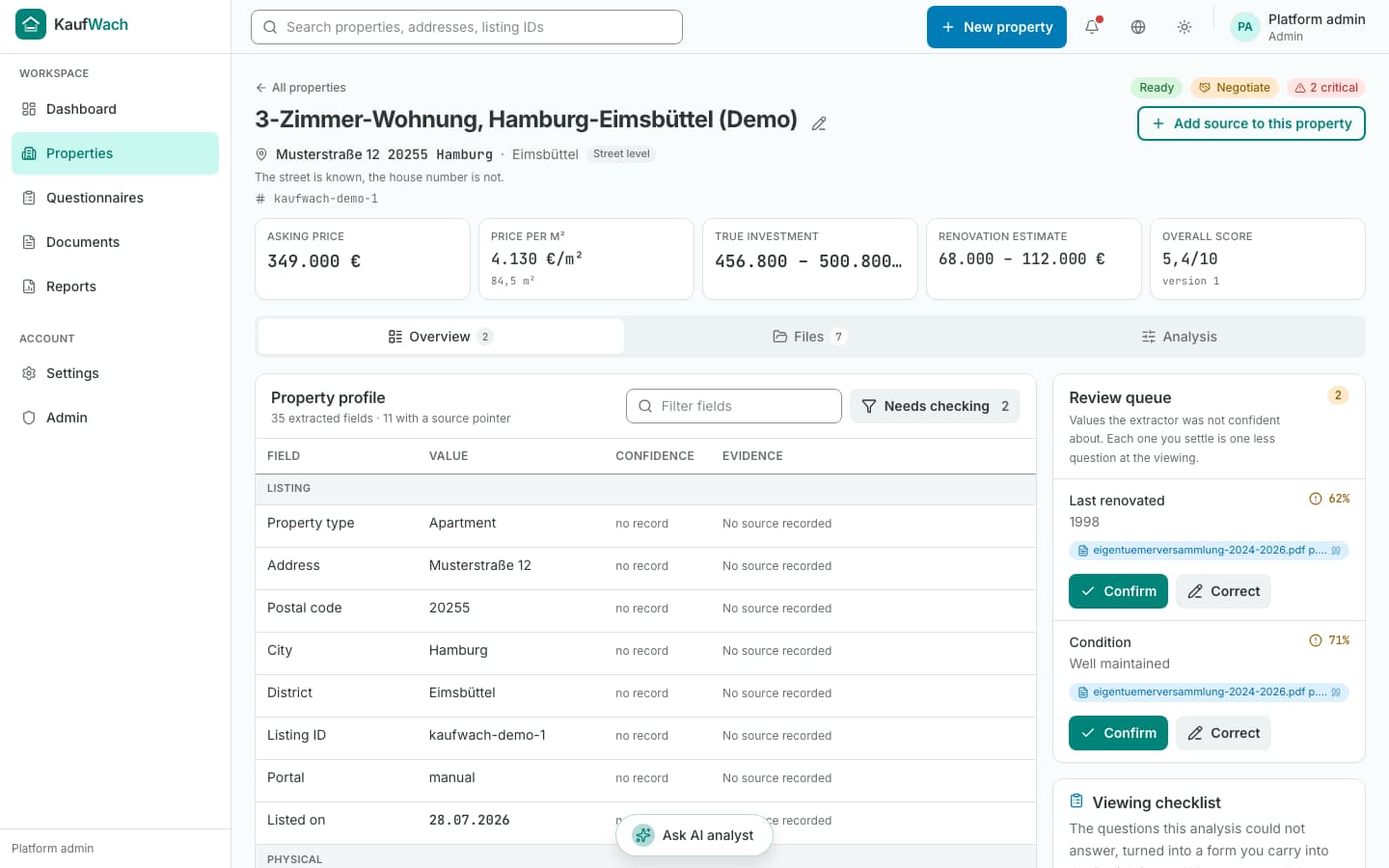Open the Ask AI analyst assistant
The image size is (1389, 868).
pyautogui.click(x=694, y=835)
